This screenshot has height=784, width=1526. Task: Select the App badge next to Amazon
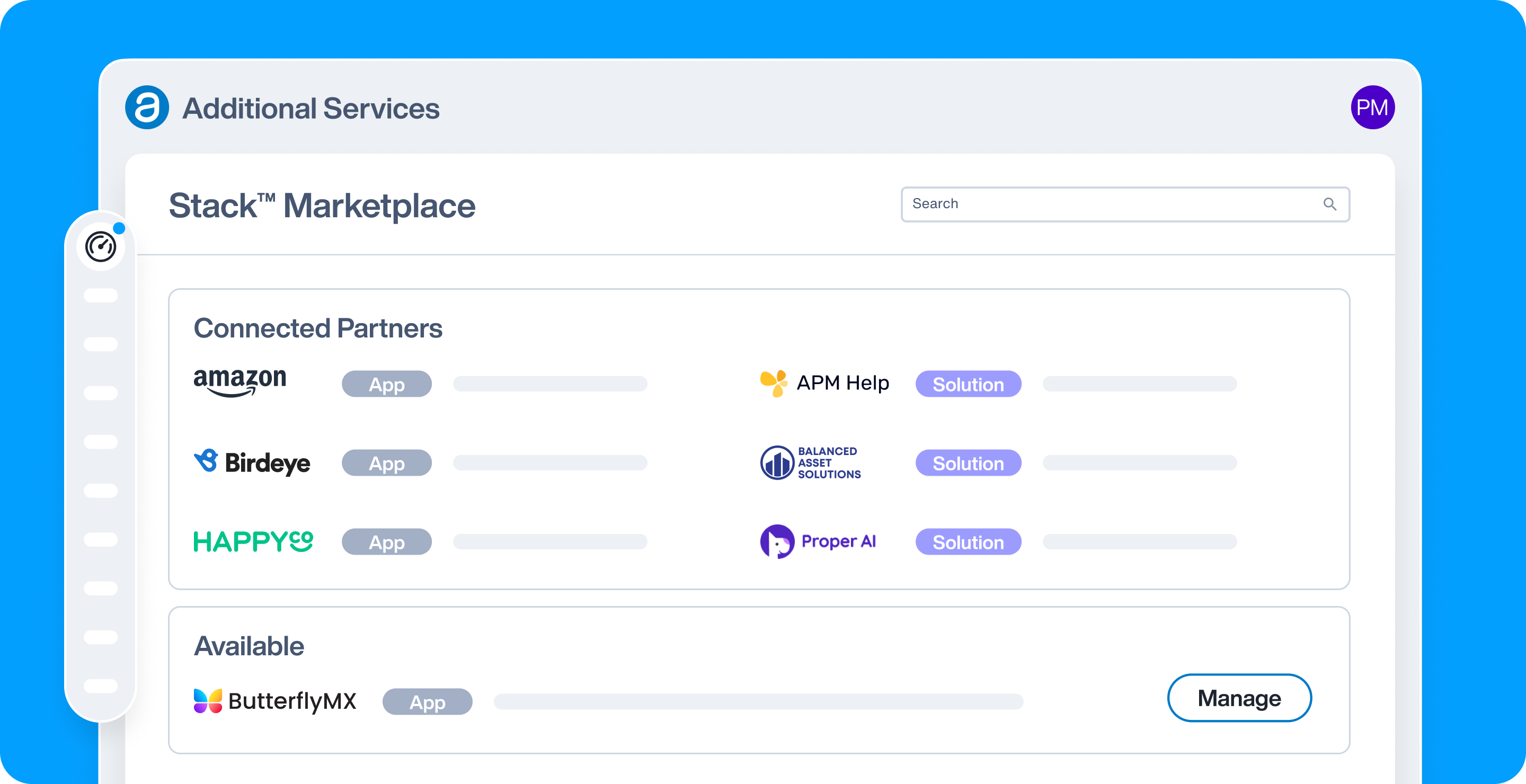(386, 384)
